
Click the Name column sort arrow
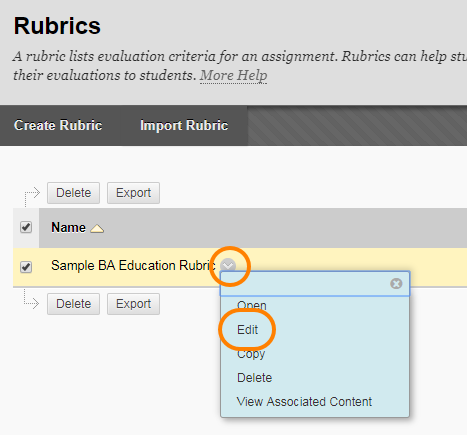click(x=97, y=228)
